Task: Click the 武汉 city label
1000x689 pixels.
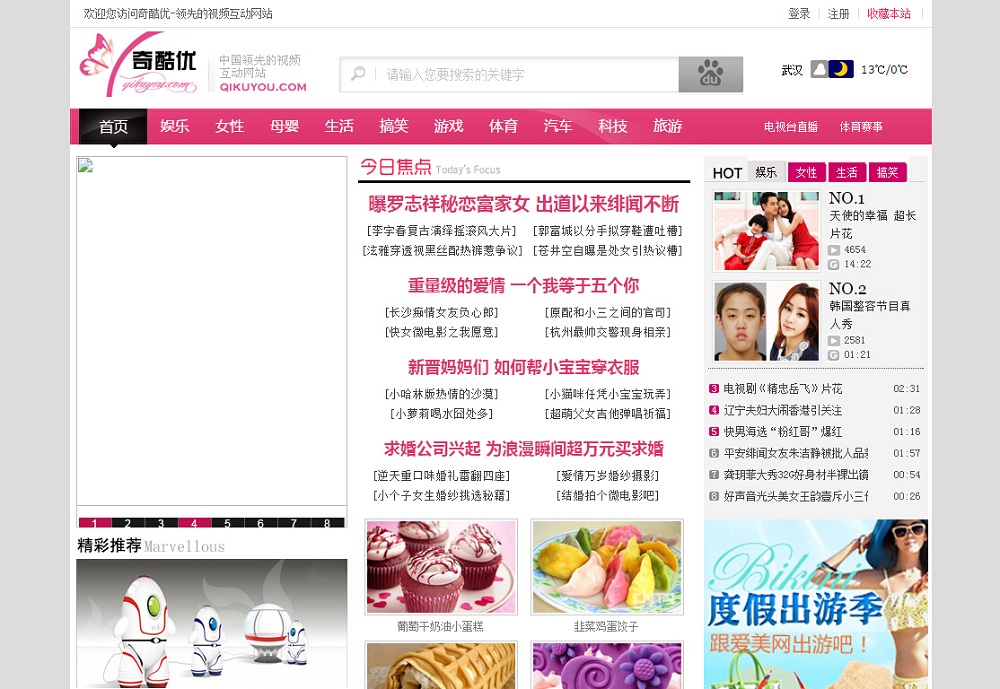Action: (792, 70)
